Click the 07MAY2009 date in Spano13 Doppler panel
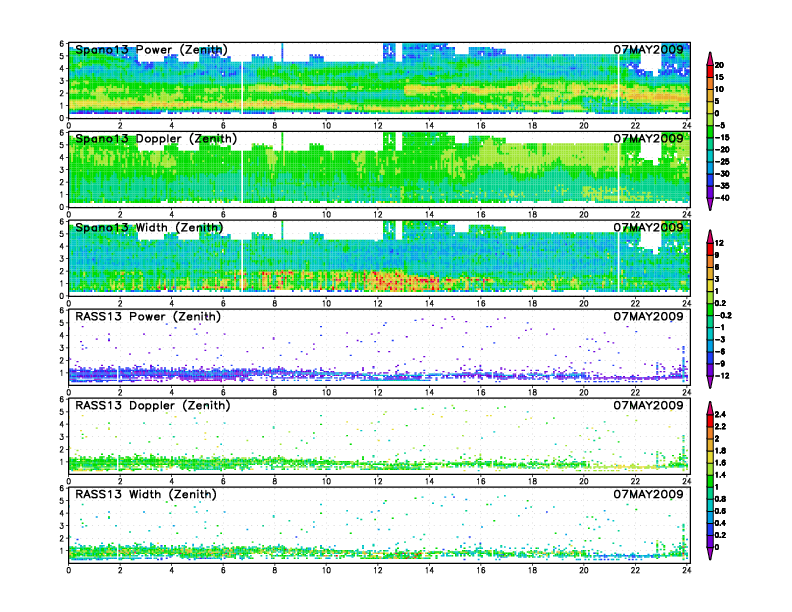This screenshot has height=612, width=792. pyautogui.click(x=648, y=138)
